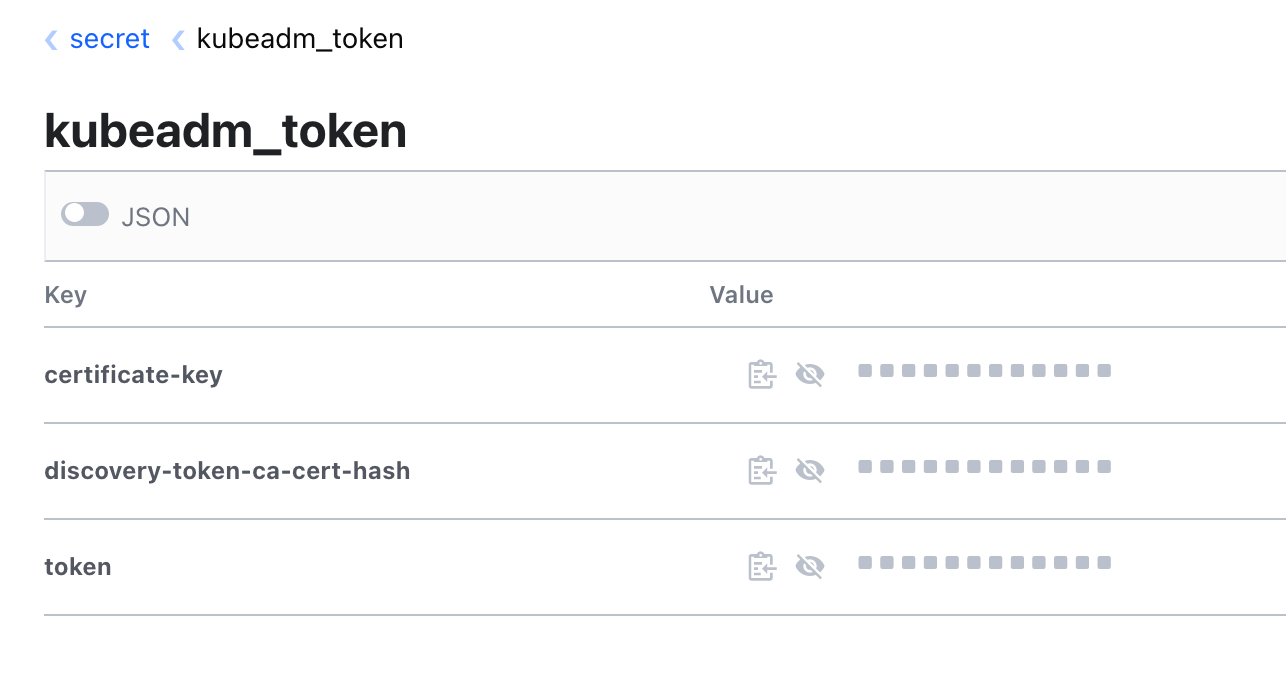The image size is (1286, 698).
Task: Copy the certificate-key value to clipboard
Action: 762,374
